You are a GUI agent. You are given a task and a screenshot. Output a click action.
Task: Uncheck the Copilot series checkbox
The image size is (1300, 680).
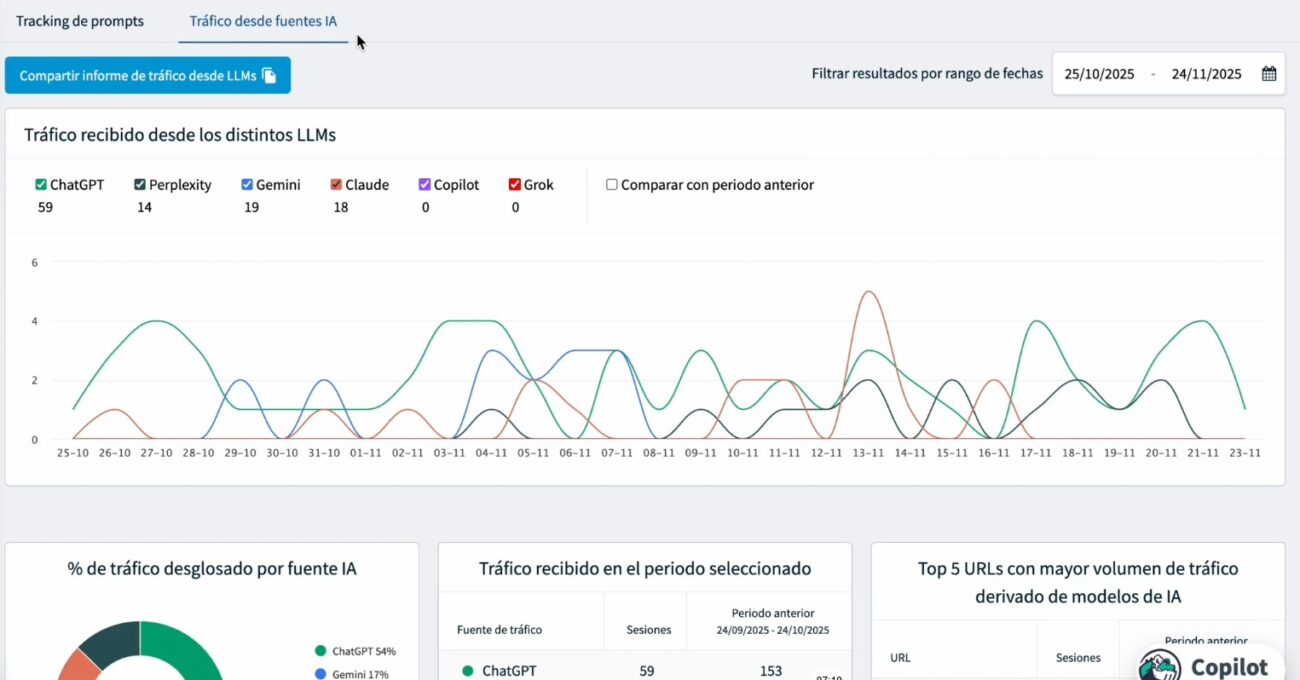(425, 185)
